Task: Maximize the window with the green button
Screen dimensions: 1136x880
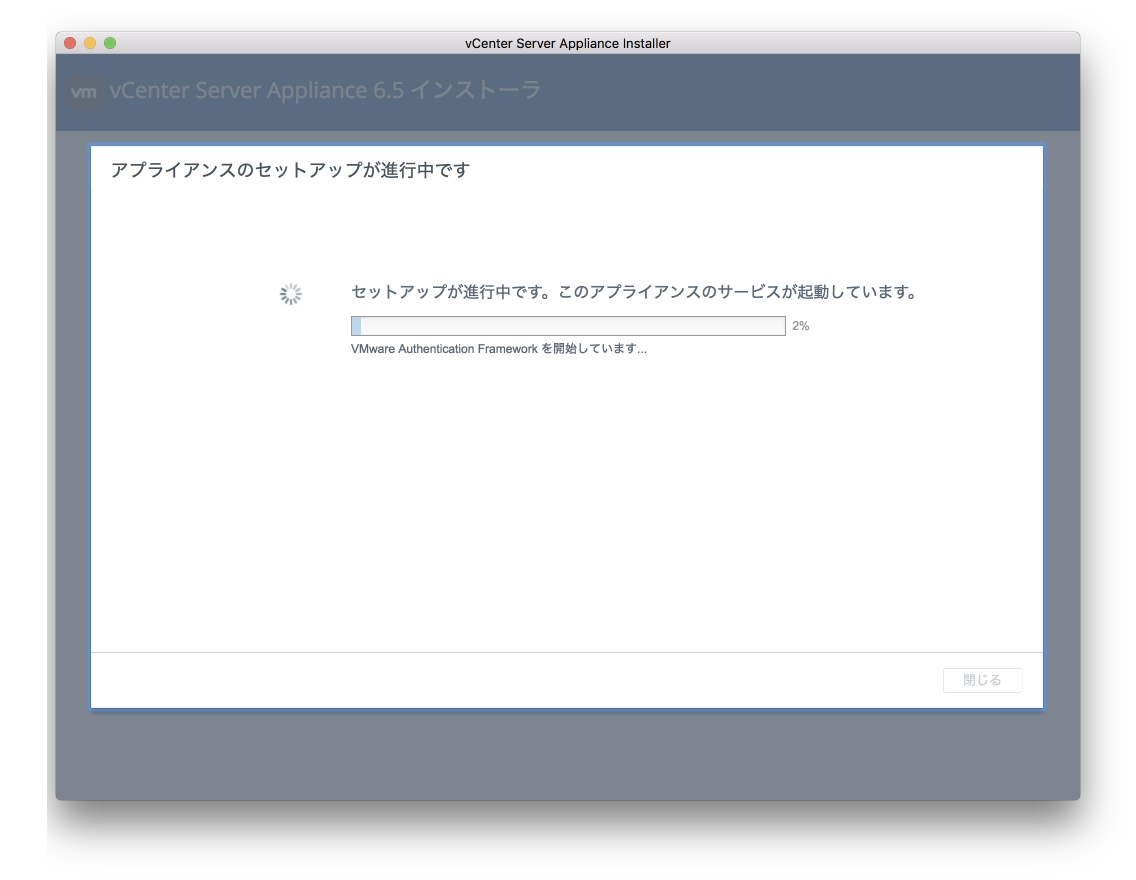Action: click(110, 43)
